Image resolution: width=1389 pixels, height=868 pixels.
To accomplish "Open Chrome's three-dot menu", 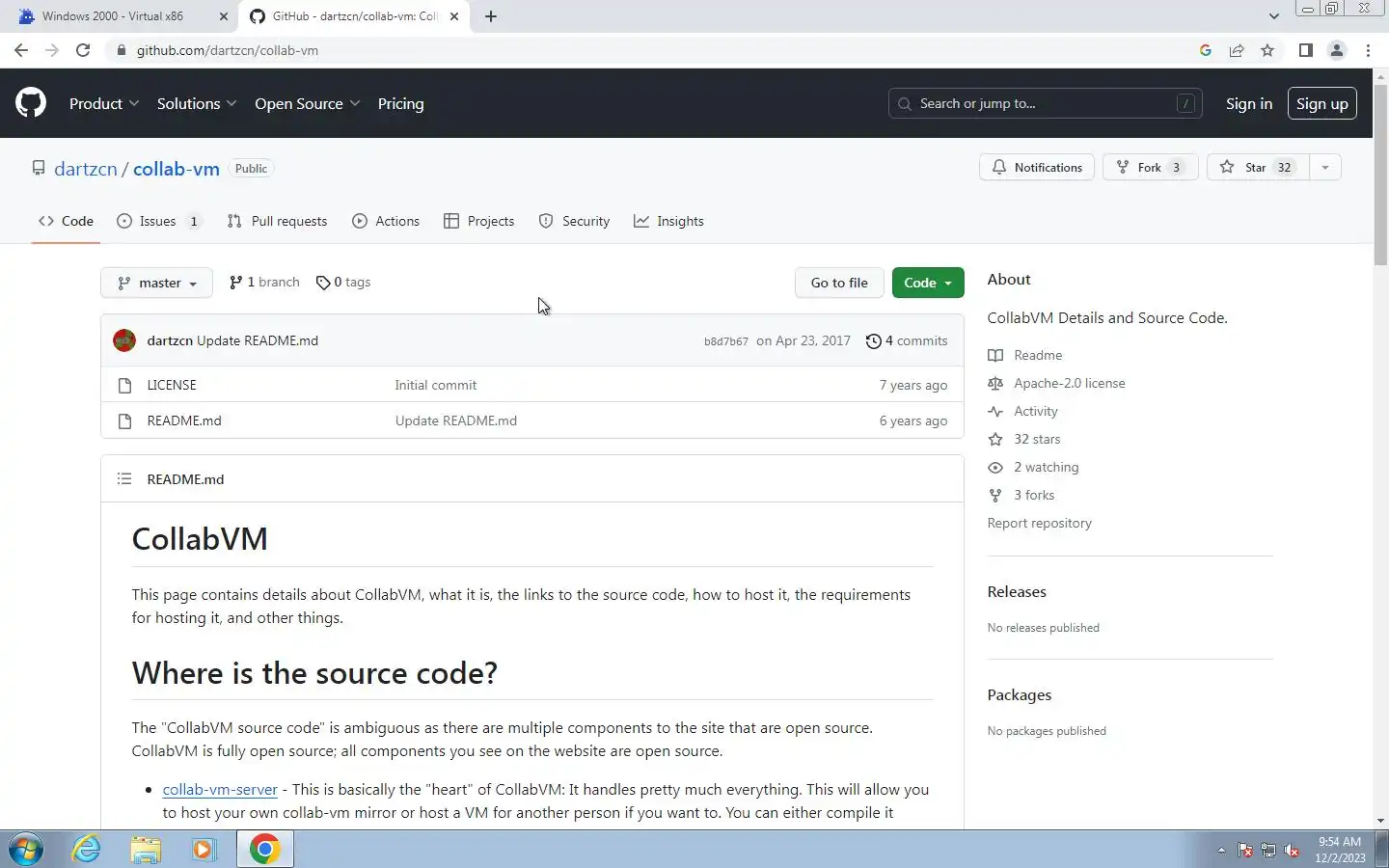I will (x=1368, y=50).
